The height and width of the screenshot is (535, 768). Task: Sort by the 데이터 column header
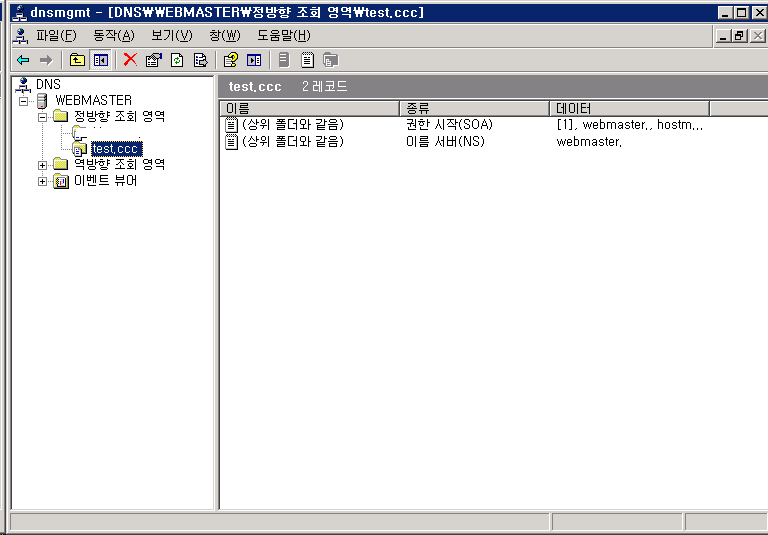click(629, 108)
